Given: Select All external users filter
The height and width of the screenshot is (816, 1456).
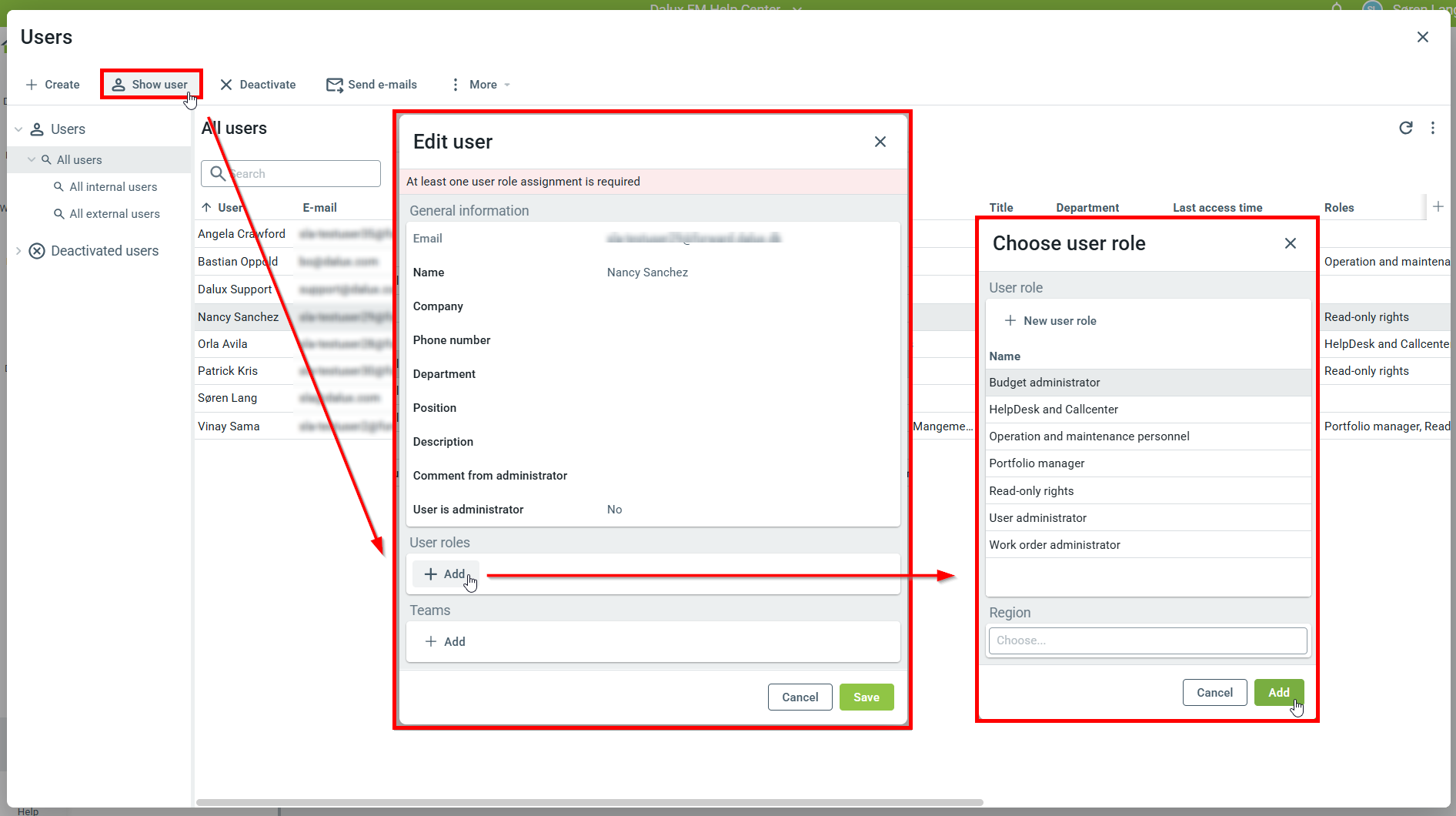Looking at the screenshot, I should point(115,214).
